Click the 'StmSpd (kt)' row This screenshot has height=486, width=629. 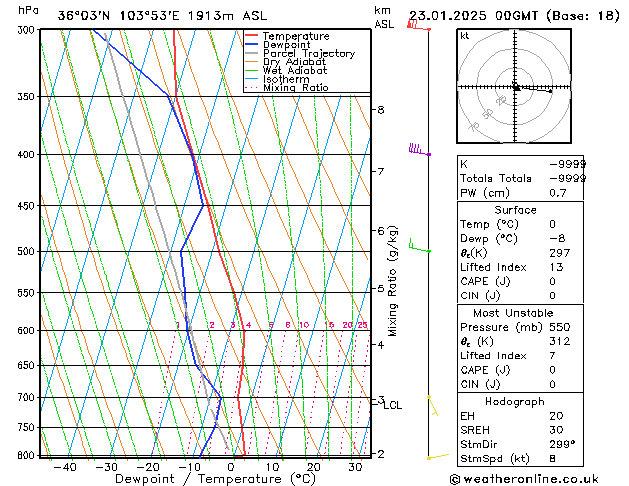click(x=520, y=459)
